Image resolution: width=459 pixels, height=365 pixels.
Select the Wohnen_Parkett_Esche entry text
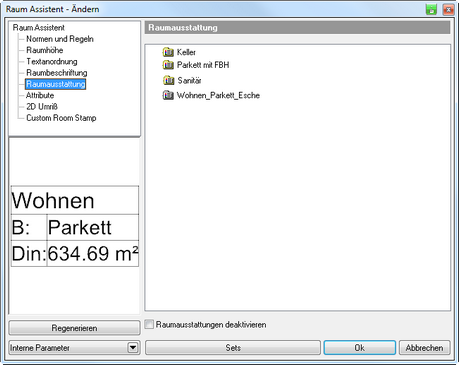pos(218,96)
